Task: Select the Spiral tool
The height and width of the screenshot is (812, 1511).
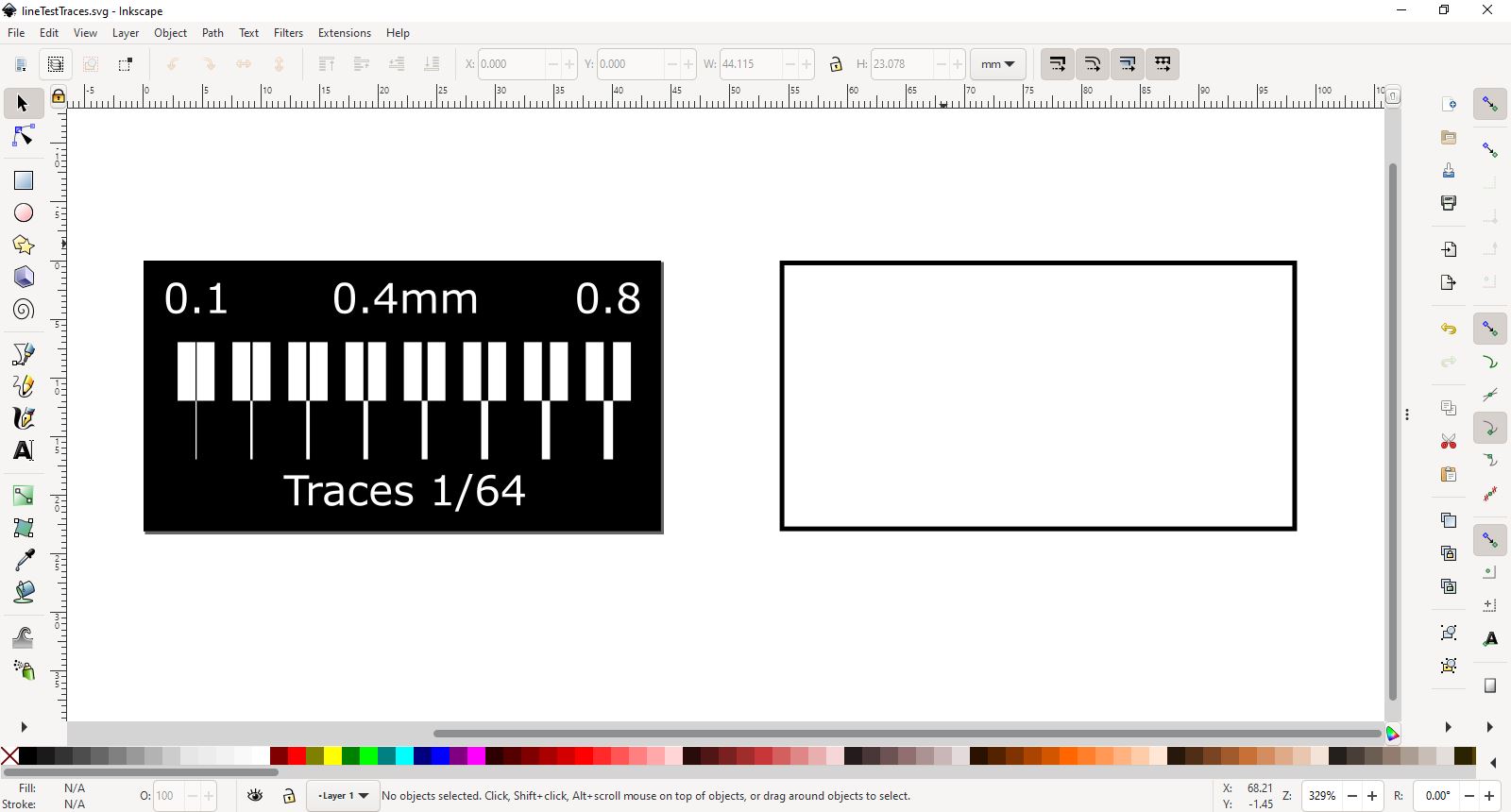Action: point(23,310)
